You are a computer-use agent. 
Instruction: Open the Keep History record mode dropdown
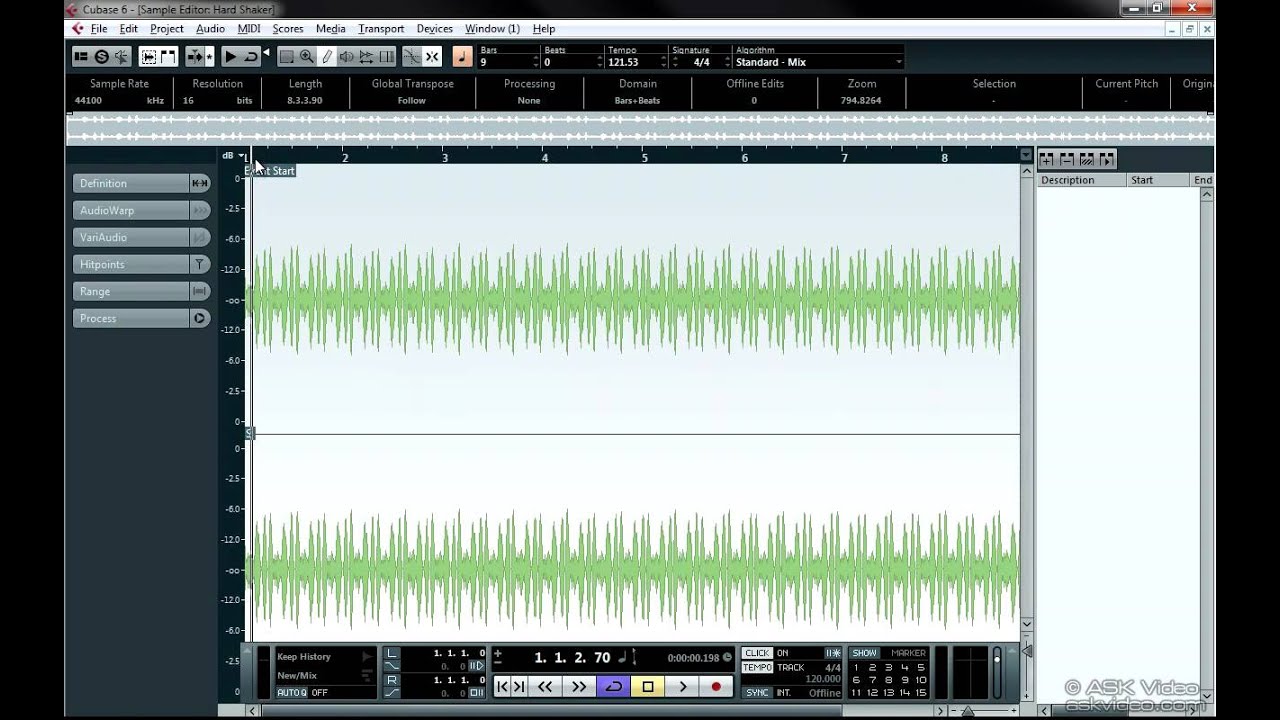[325, 657]
